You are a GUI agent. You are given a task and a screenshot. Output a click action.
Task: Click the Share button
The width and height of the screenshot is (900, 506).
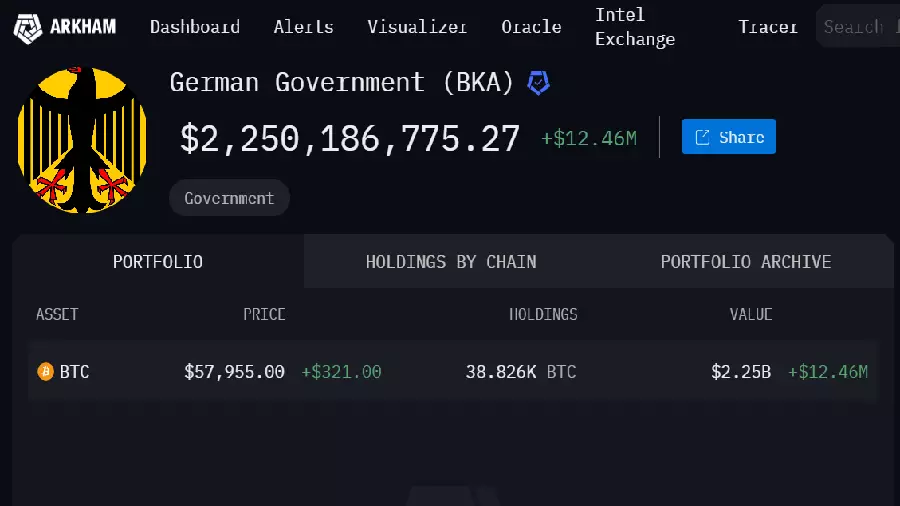[x=728, y=137]
